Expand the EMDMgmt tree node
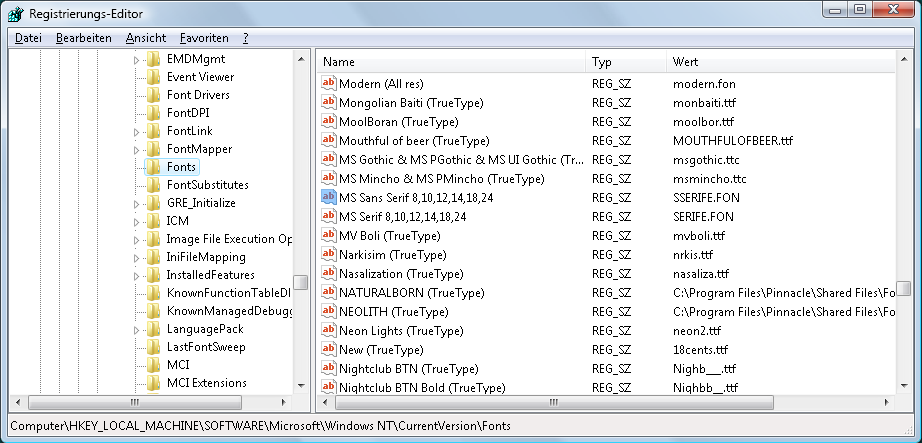 click(x=137, y=59)
